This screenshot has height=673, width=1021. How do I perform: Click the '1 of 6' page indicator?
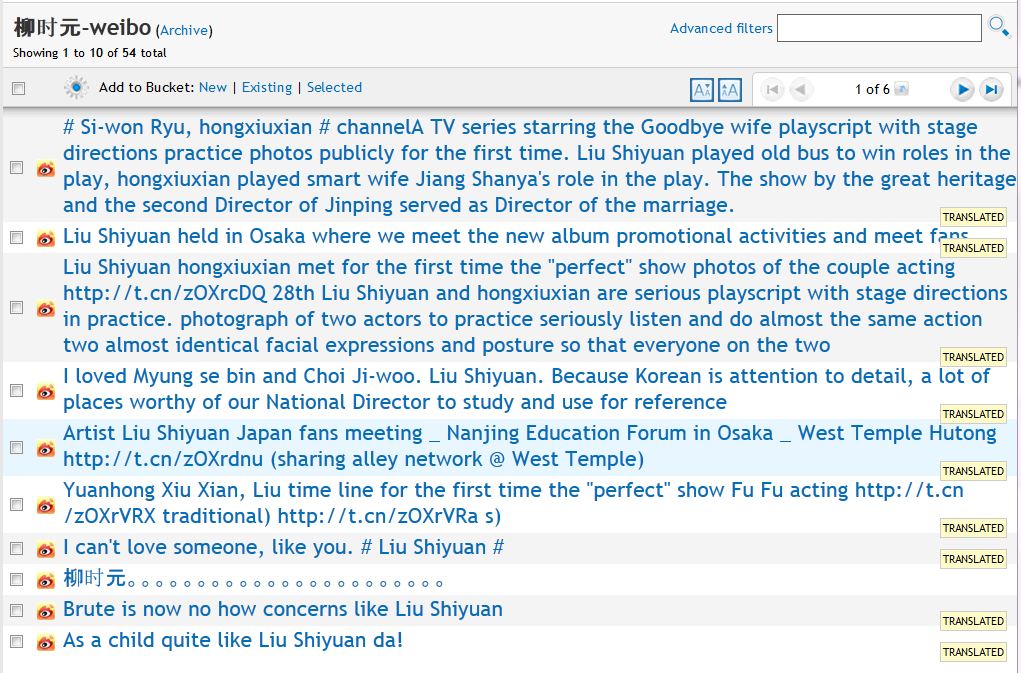tap(872, 89)
